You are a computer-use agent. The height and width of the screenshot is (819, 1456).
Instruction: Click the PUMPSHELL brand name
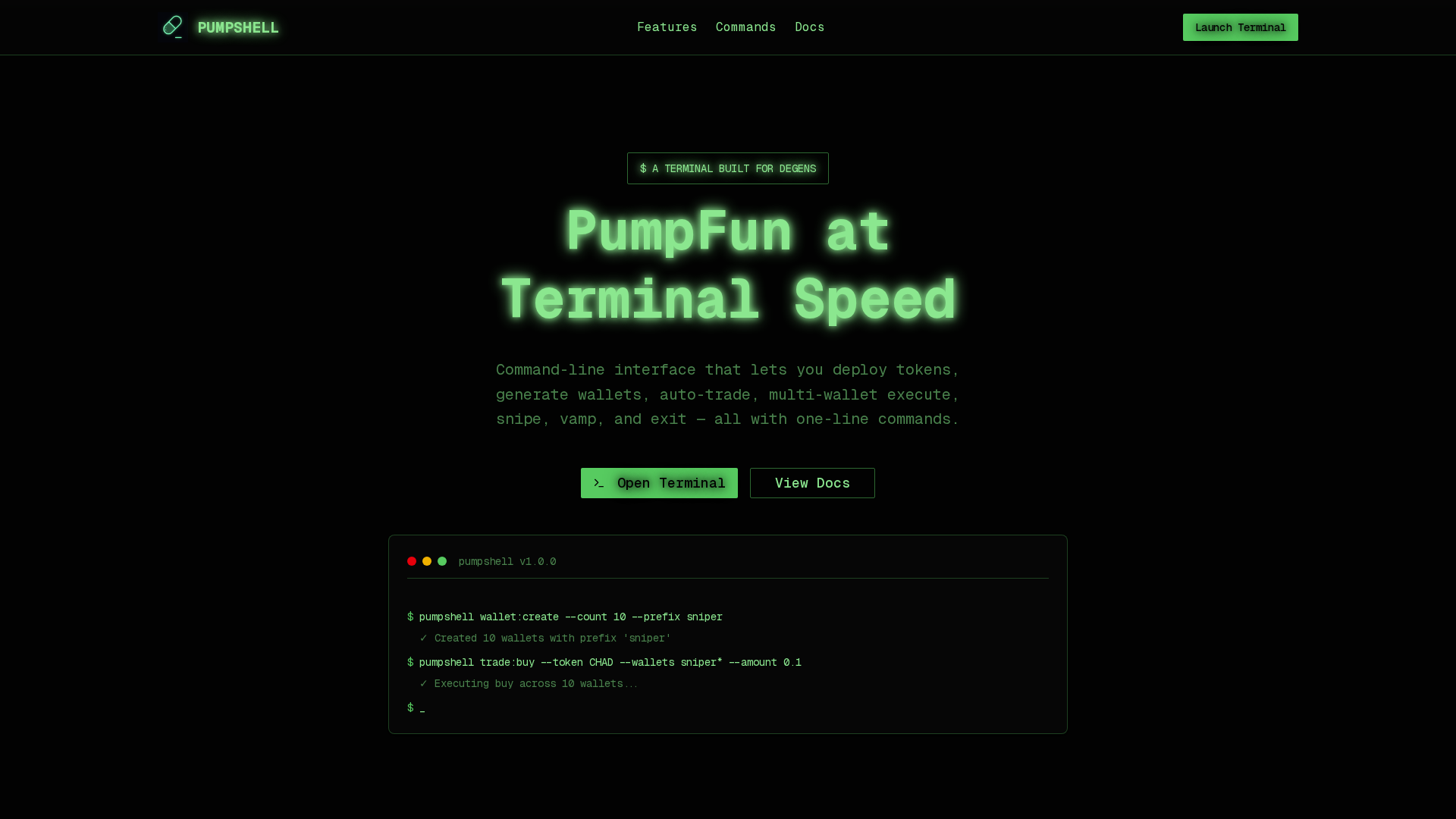point(238,28)
